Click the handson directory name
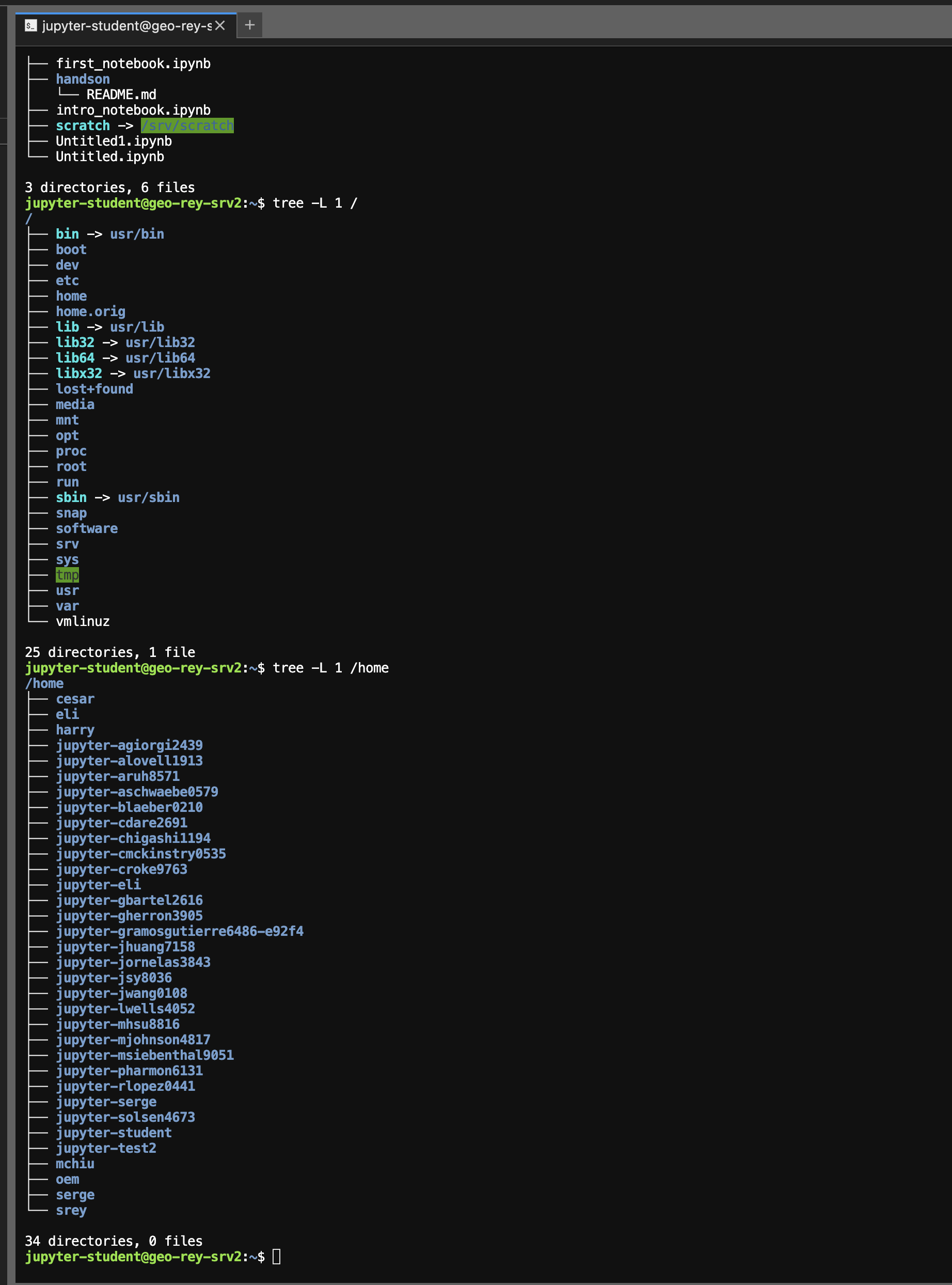 pos(83,79)
